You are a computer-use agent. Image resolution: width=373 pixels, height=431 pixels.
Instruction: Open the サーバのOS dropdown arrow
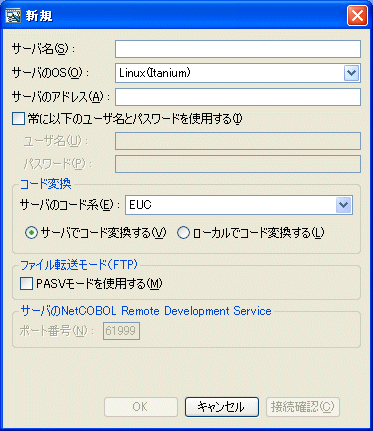coord(351,73)
